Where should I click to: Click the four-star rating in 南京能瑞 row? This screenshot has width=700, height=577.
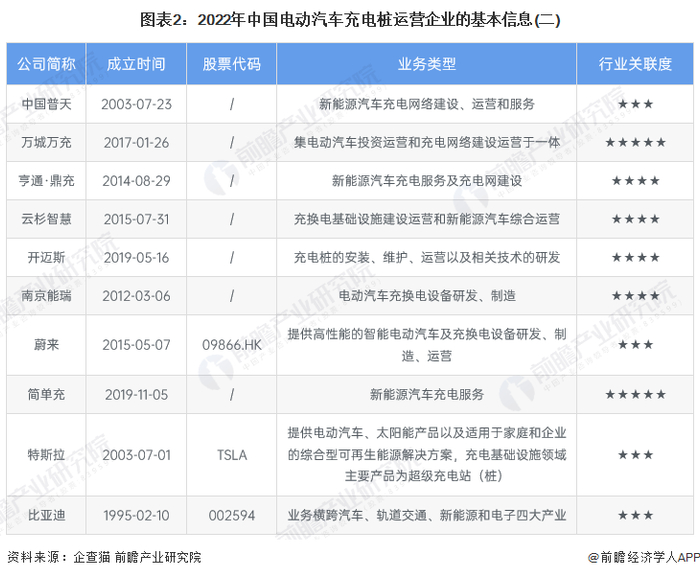pyautogui.click(x=635, y=296)
